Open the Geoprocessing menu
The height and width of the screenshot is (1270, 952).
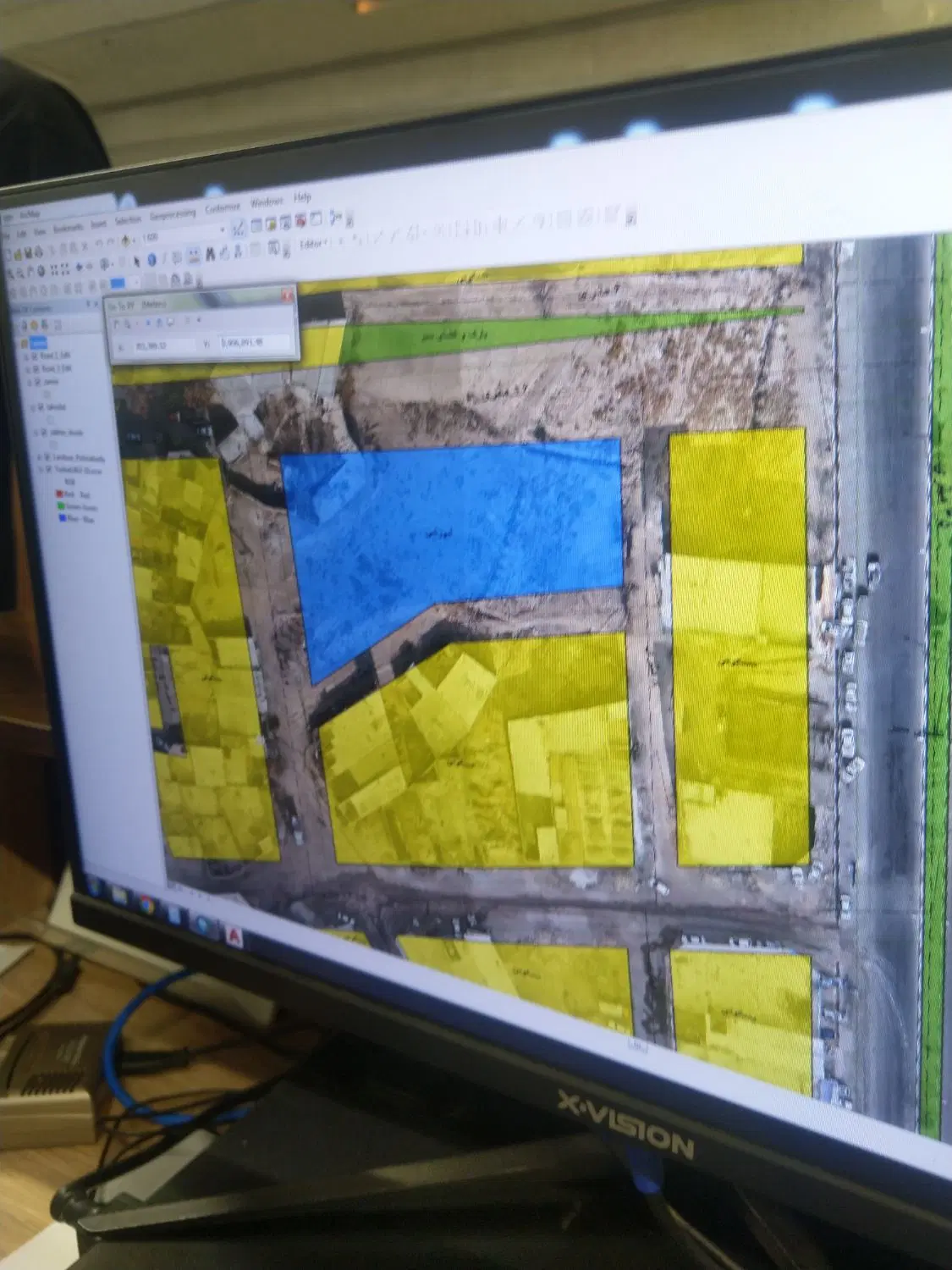(x=173, y=213)
